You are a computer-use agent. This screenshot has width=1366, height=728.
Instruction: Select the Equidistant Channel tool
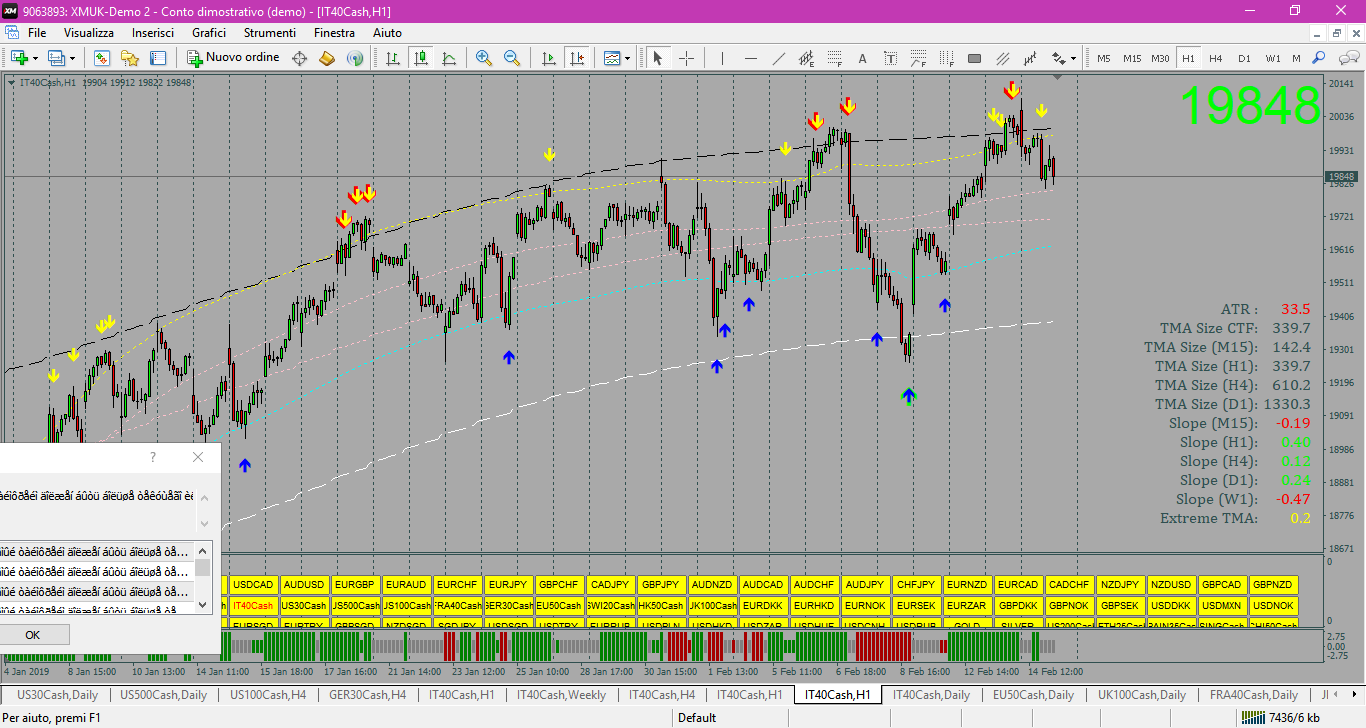click(x=806, y=58)
